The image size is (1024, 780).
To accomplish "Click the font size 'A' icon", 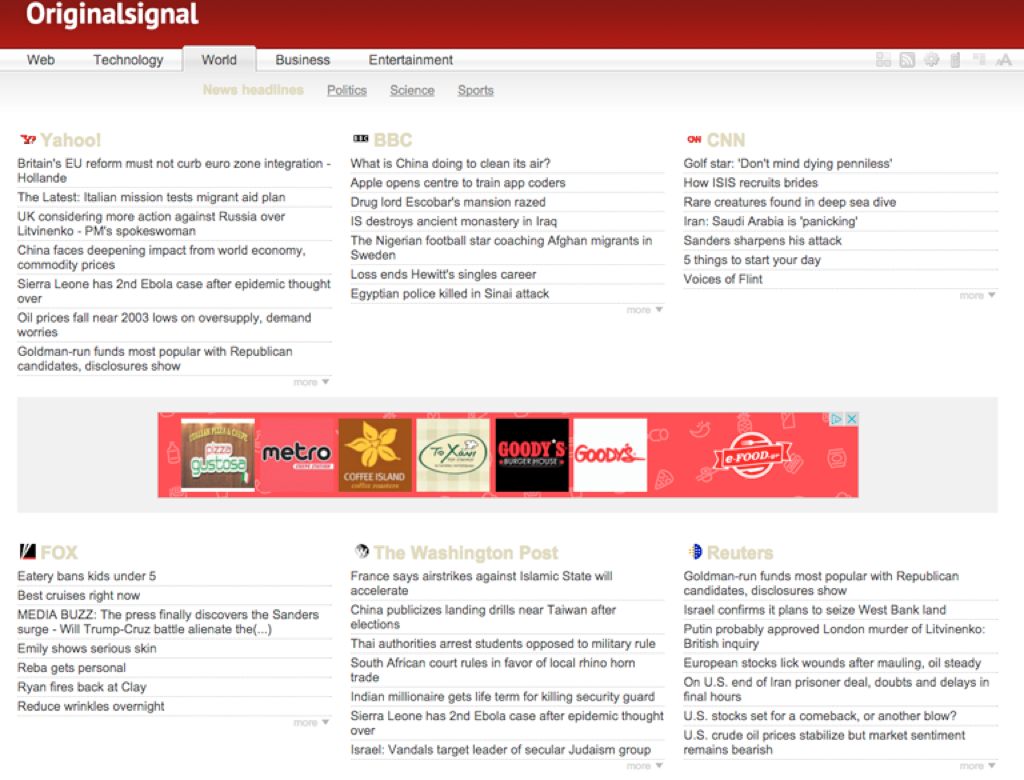I will coord(1004,60).
